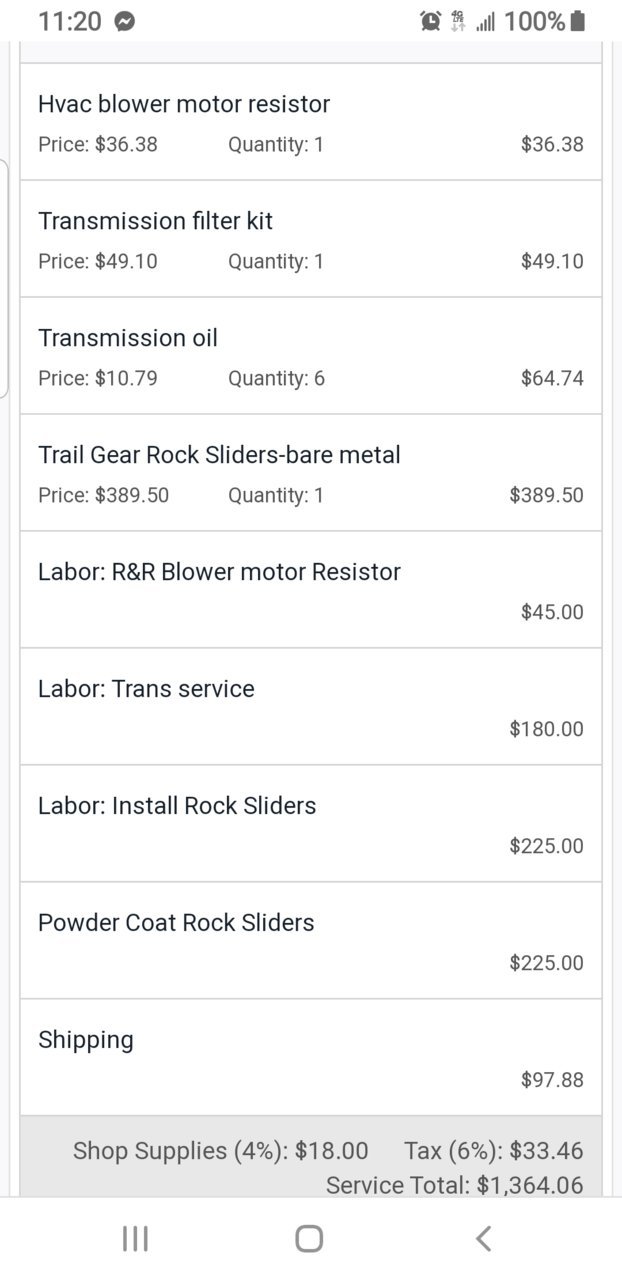Image resolution: width=622 pixels, height=1279 pixels.
Task: Open Trail Gear Rock Sliders-bare metal row
Action: pos(311,473)
